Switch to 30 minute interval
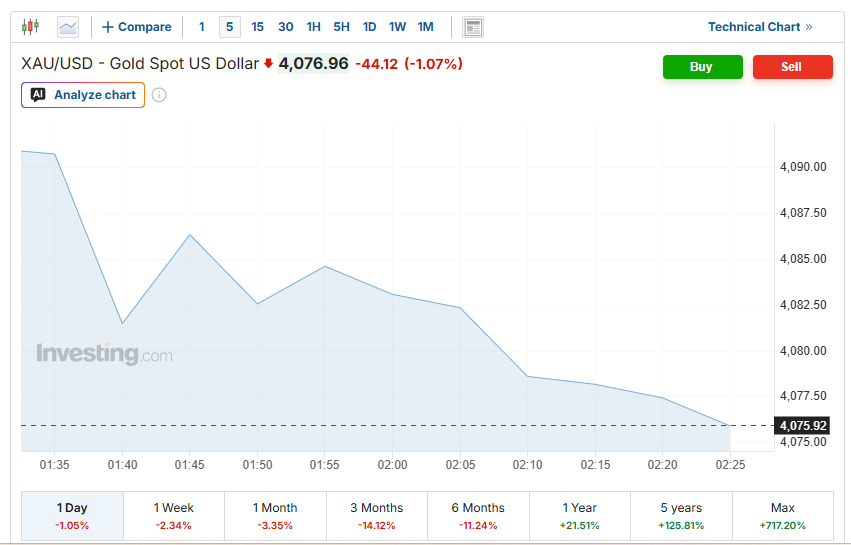The width and height of the screenshot is (851, 545). tap(285, 27)
